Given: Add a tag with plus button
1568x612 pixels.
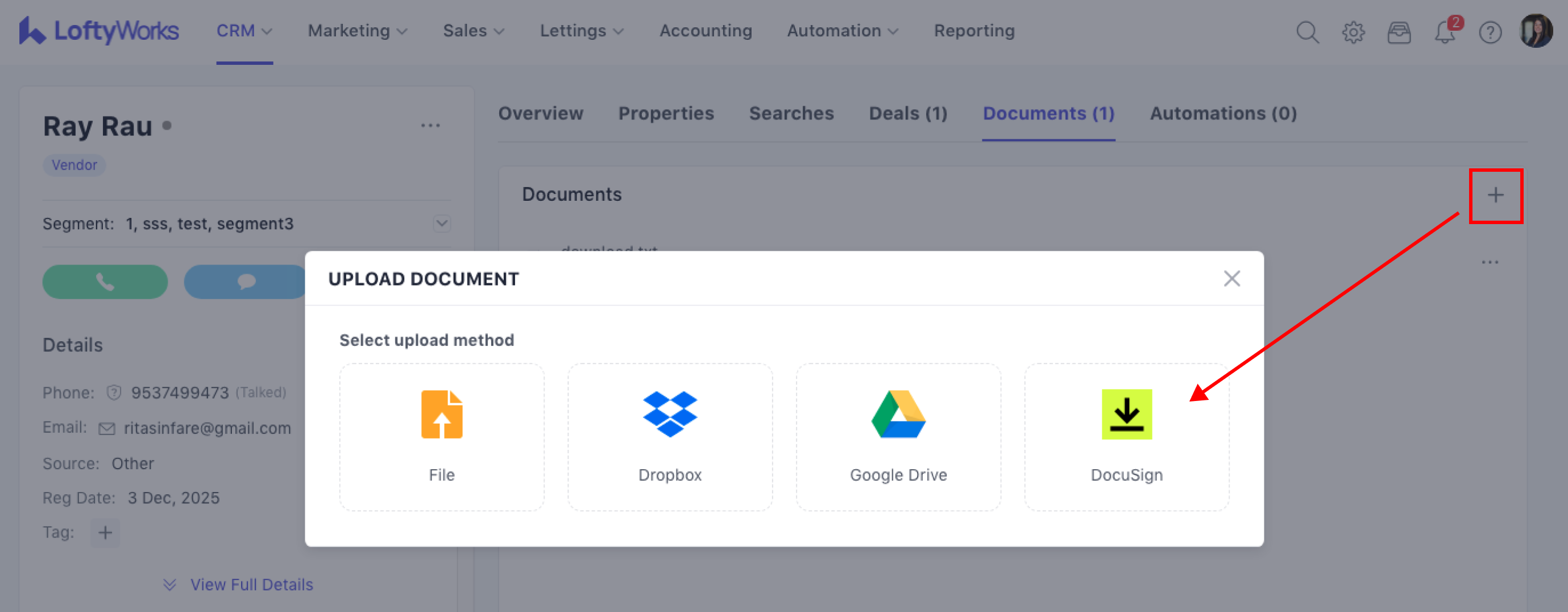Looking at the screenshot, I should point(105,533).
